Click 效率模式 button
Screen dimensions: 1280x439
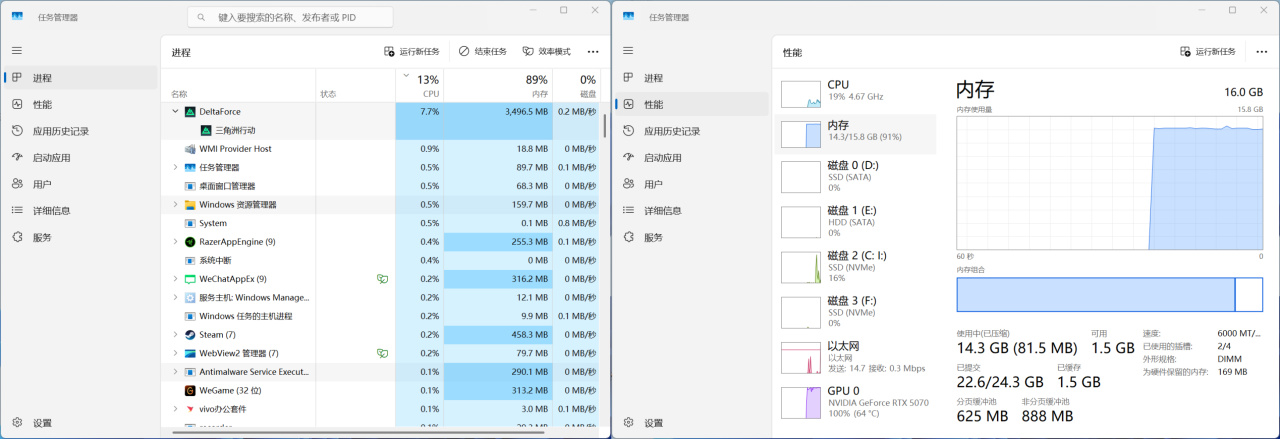pyautogui.click(x=546, y=52)
